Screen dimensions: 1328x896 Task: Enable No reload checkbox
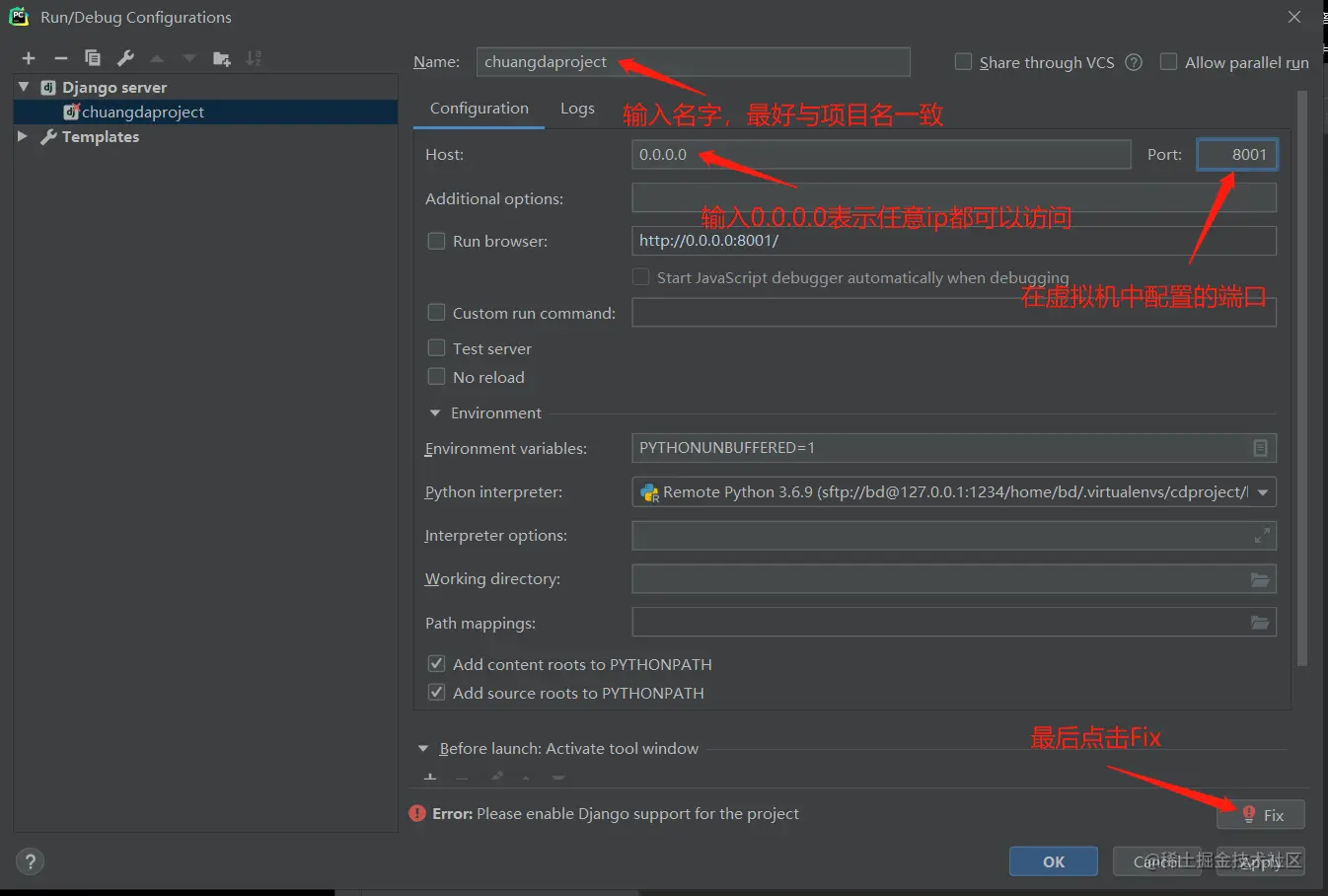(x=436, y=377)
